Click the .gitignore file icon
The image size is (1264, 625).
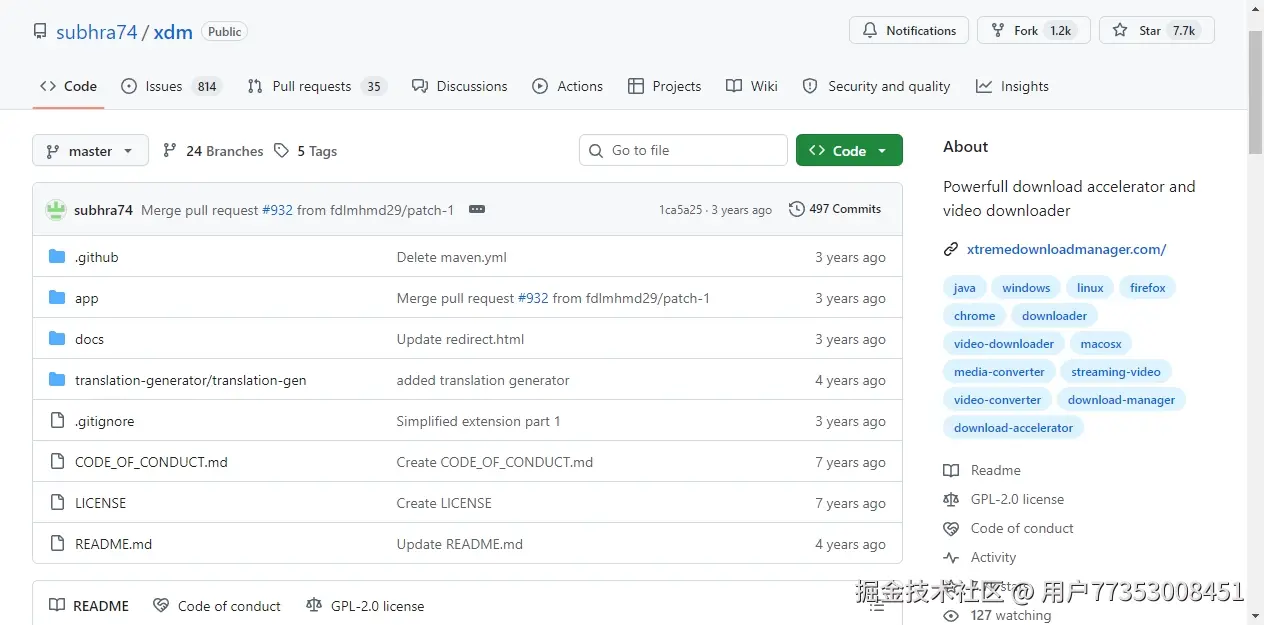(57, 421)
